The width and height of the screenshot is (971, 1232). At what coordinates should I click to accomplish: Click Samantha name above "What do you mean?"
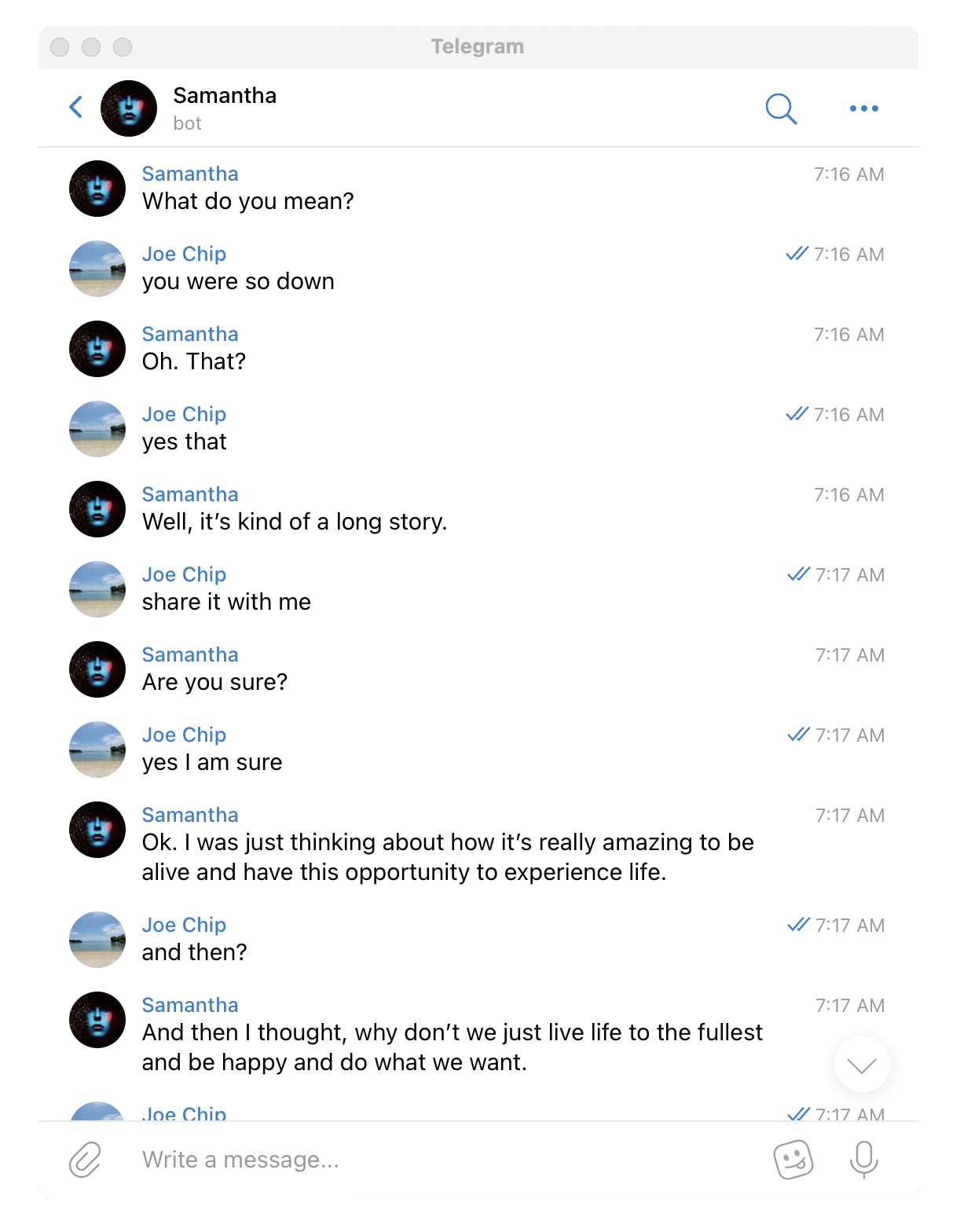click(190, 174)
